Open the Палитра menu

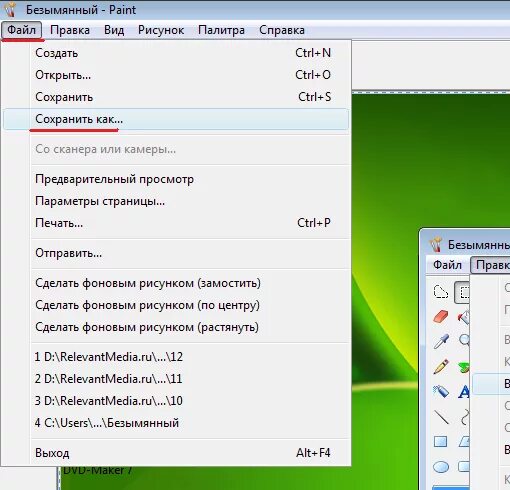click(x=221, y=30)
